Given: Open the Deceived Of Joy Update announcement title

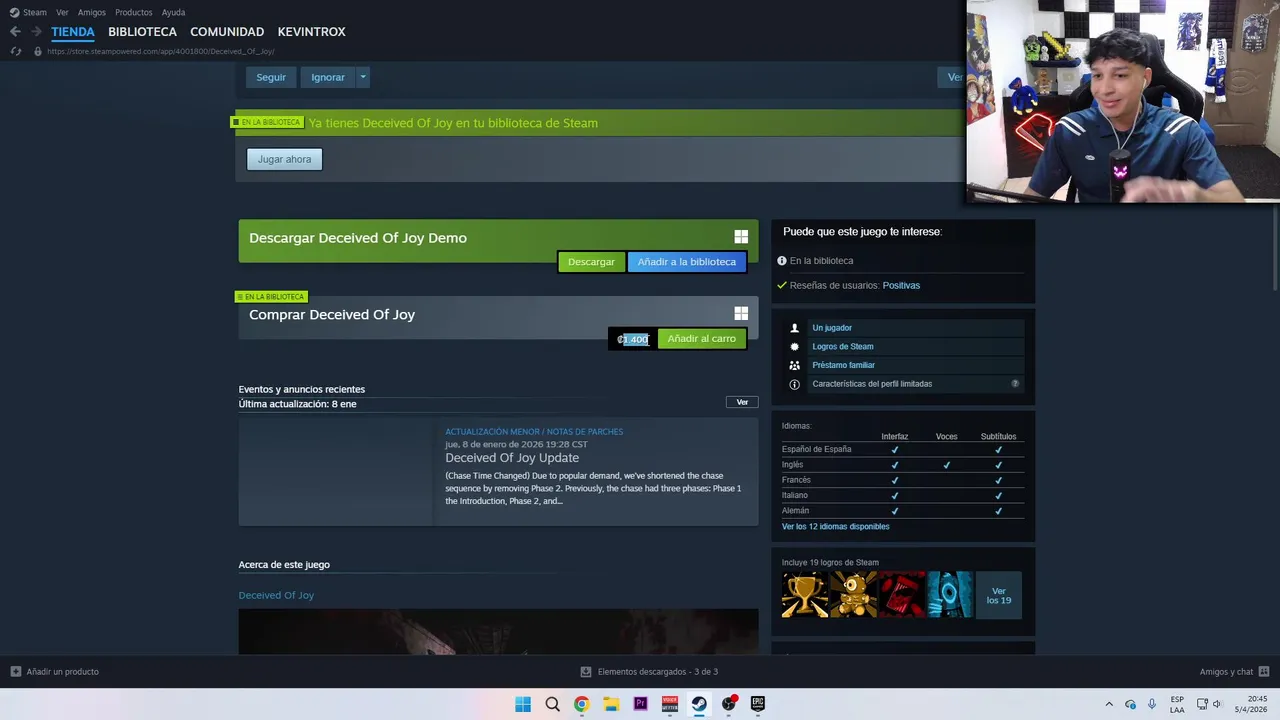Looking at the screenshot, I should [x=512, y=458].
